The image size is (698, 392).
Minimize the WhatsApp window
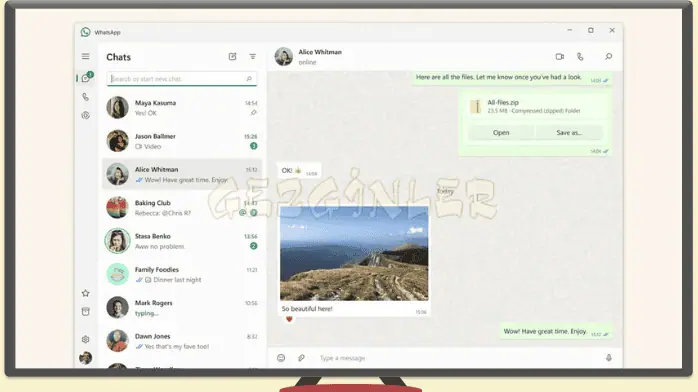click(x=569, y=30)
